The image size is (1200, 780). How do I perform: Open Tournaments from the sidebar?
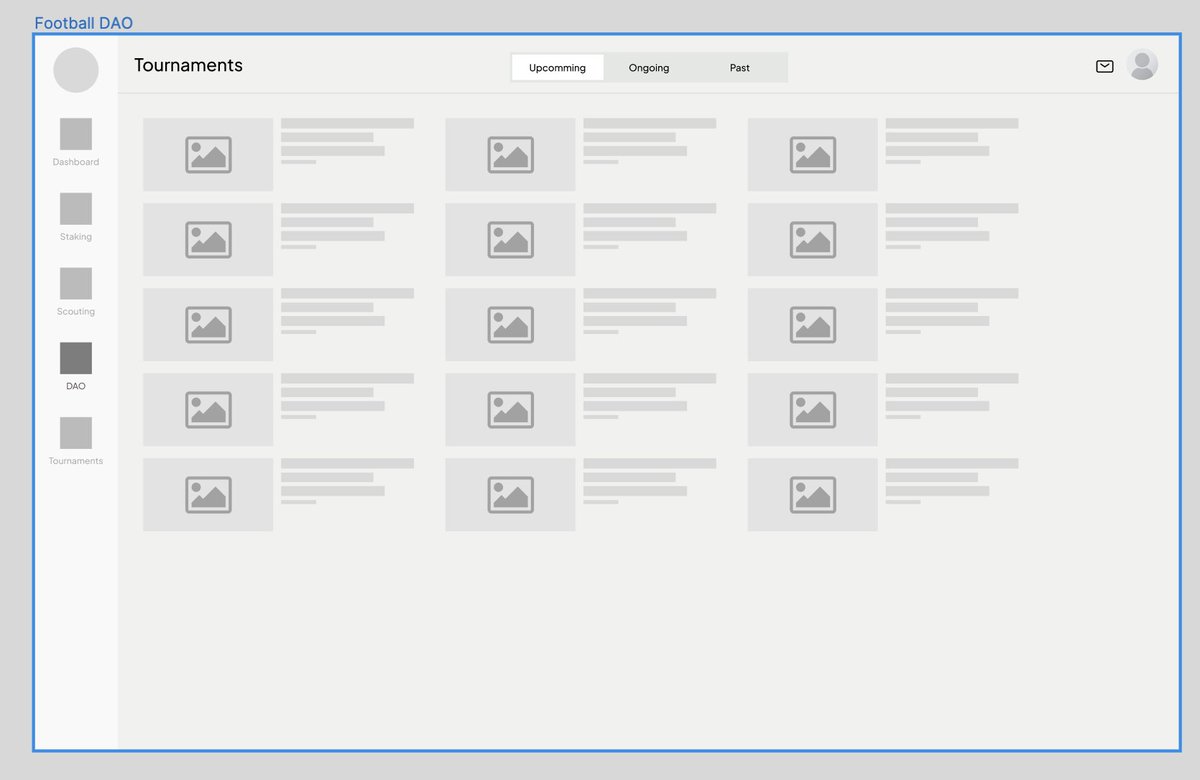(x=76, y=441)
